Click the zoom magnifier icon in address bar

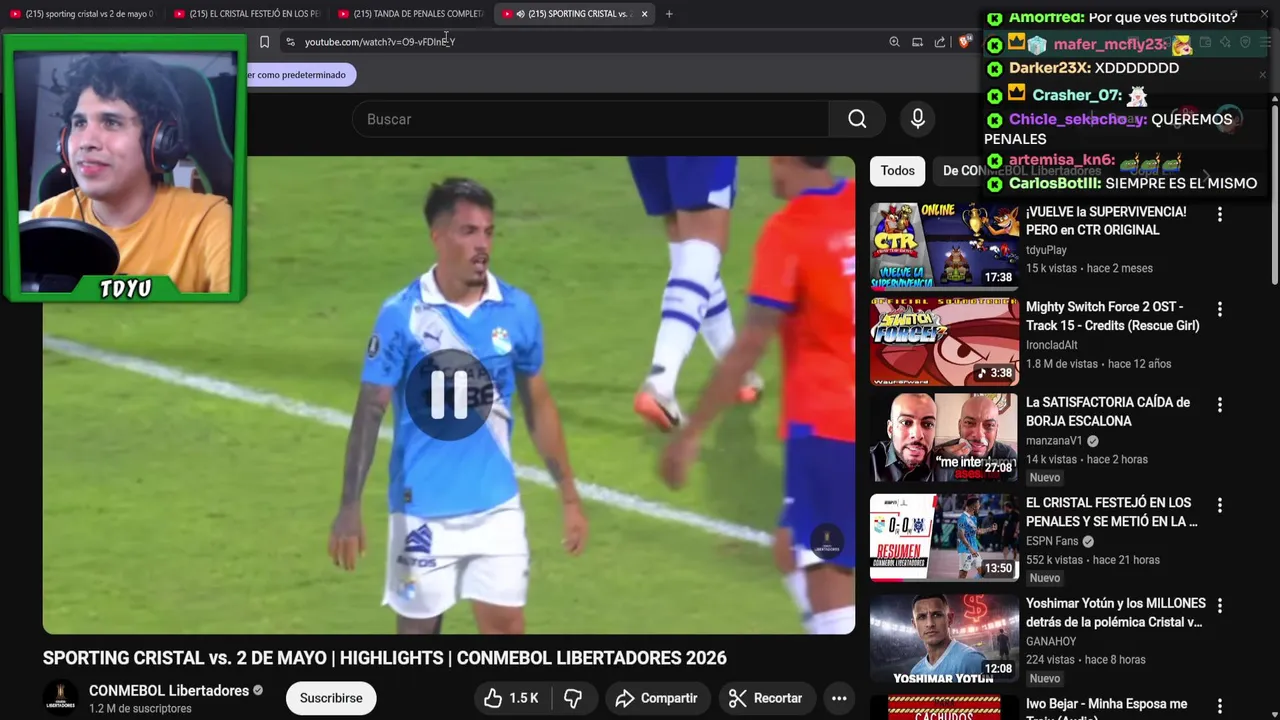coord(894,42)
